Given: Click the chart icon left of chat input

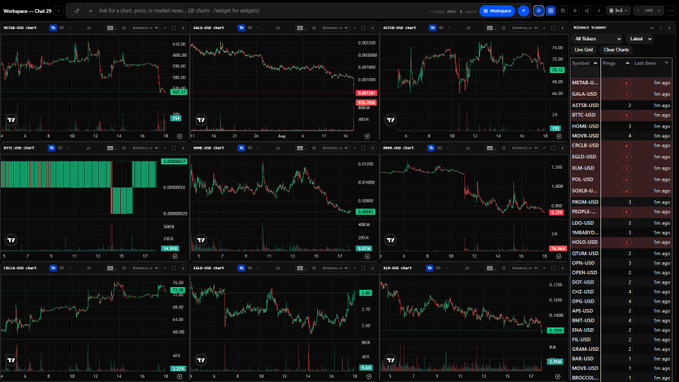Looking at the screenshot, I should tap(77, 11).
